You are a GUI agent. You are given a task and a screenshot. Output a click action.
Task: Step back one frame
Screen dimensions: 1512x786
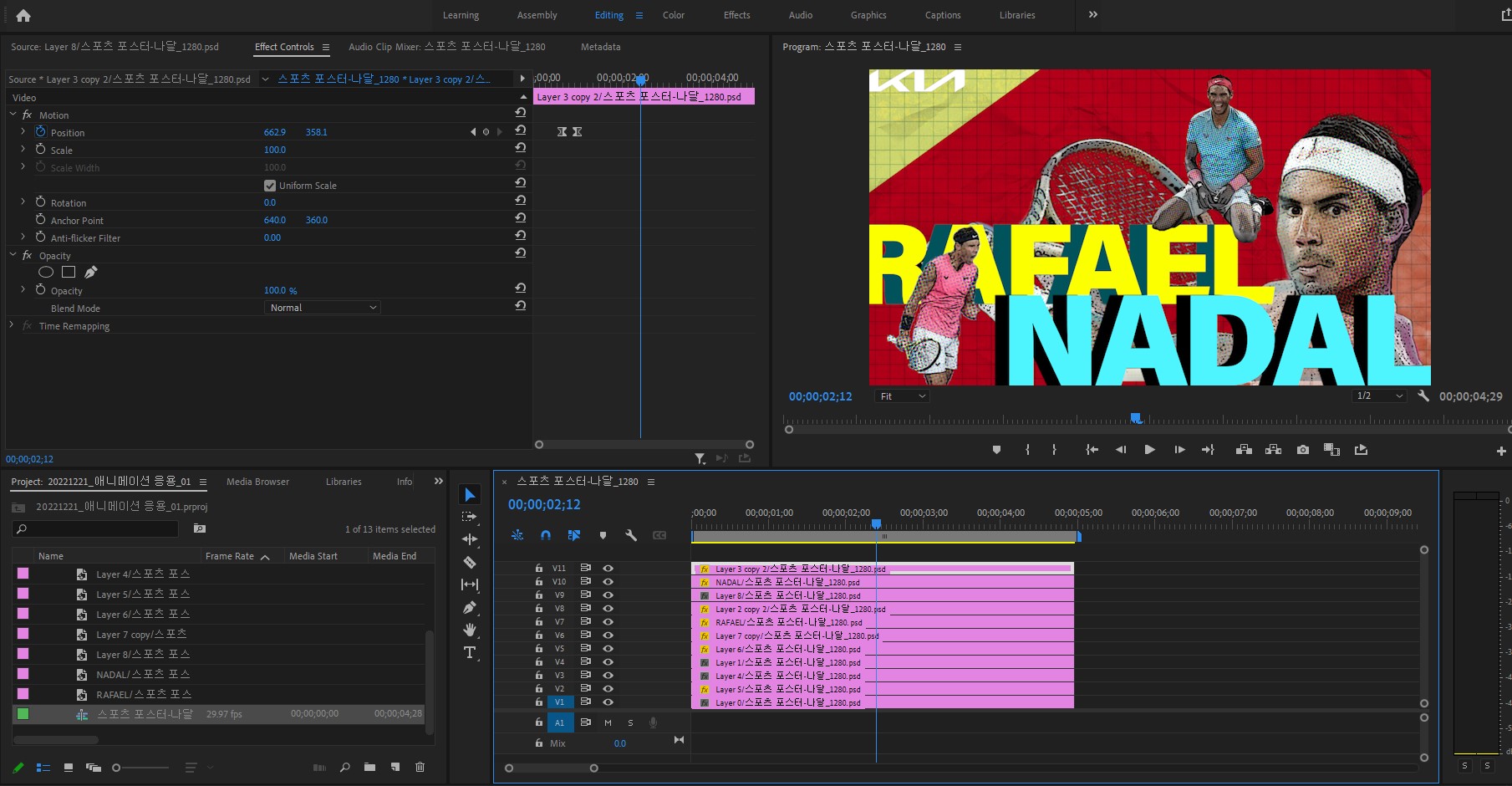click(x=1121, y=450)
